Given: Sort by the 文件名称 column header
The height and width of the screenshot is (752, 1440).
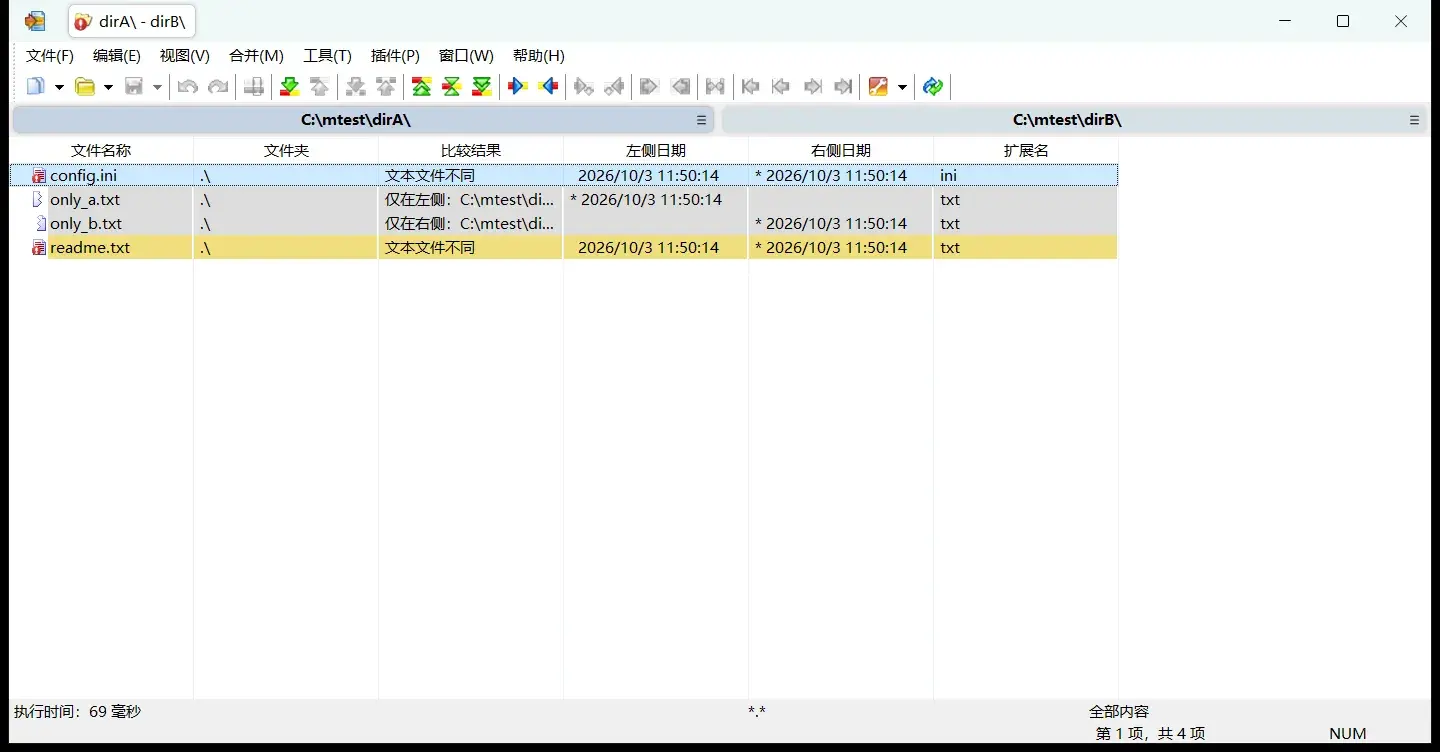Looking at the screenshot, I should point(101,151).
